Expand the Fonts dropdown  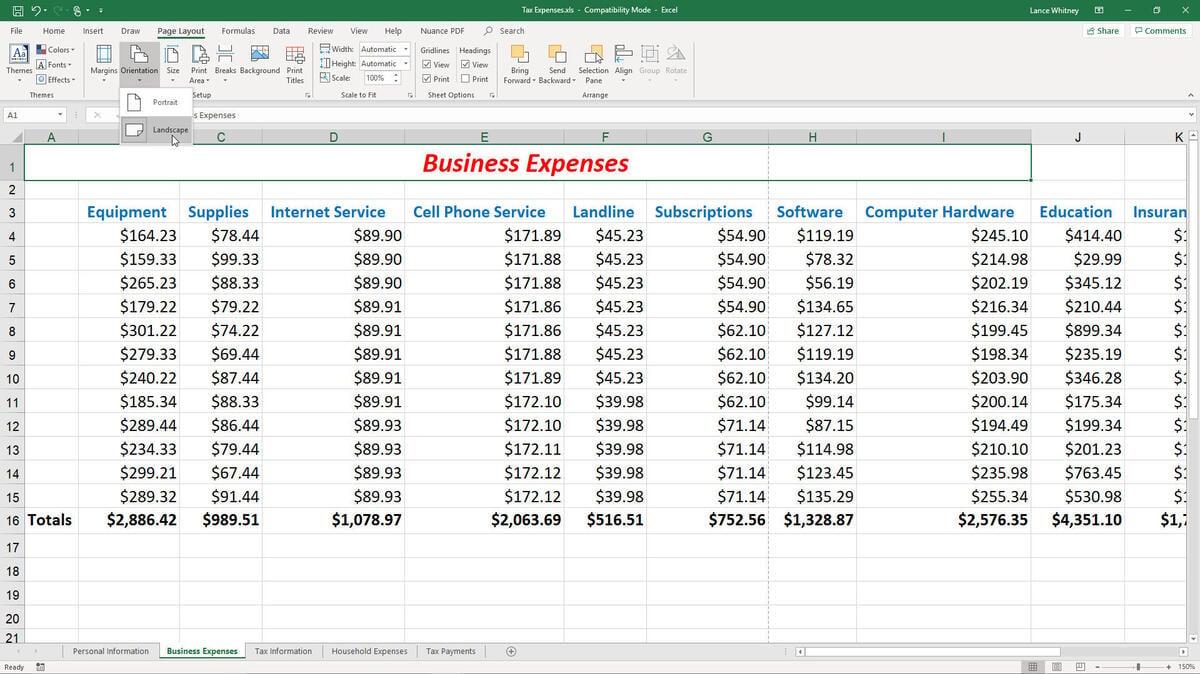click(x=56, y=64)
